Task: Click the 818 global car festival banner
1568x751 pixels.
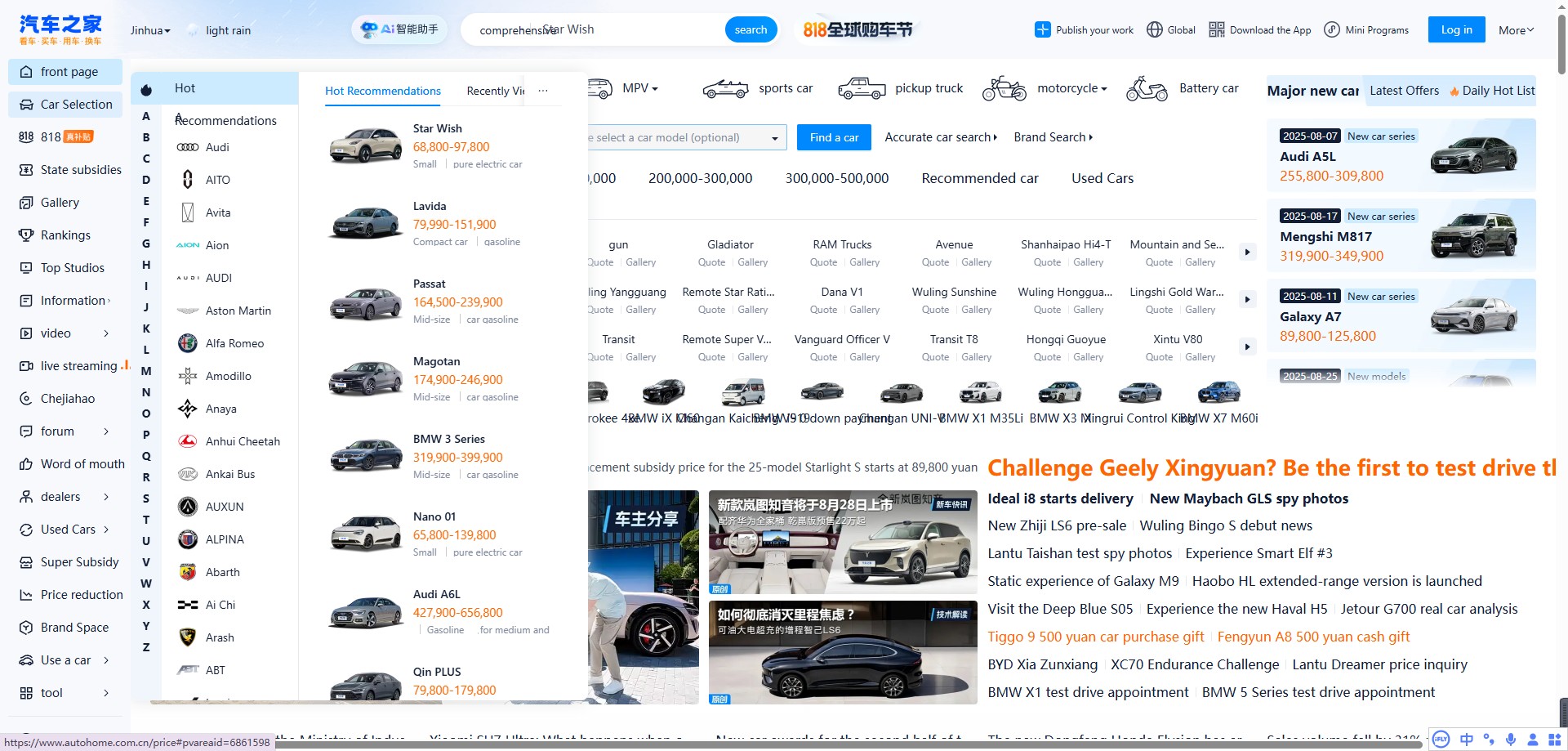Action: [857, 29]
